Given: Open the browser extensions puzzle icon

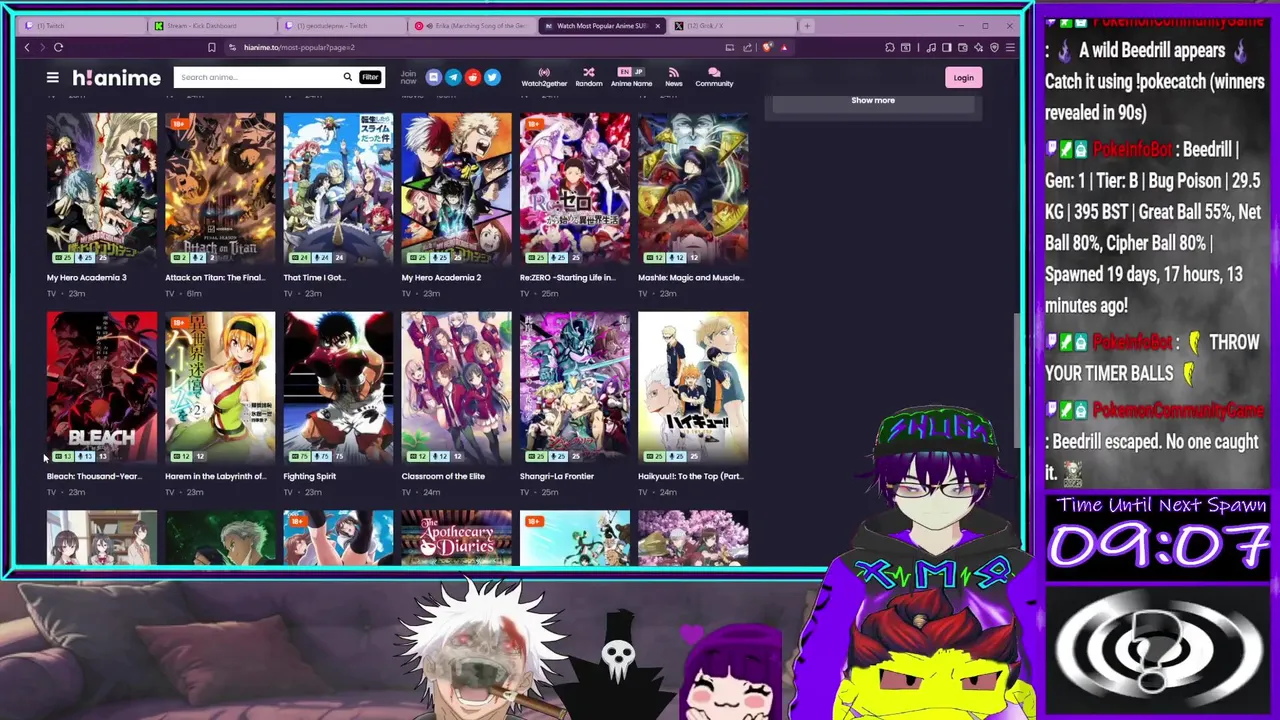Looking at the screenshot, I should (890, 47).
